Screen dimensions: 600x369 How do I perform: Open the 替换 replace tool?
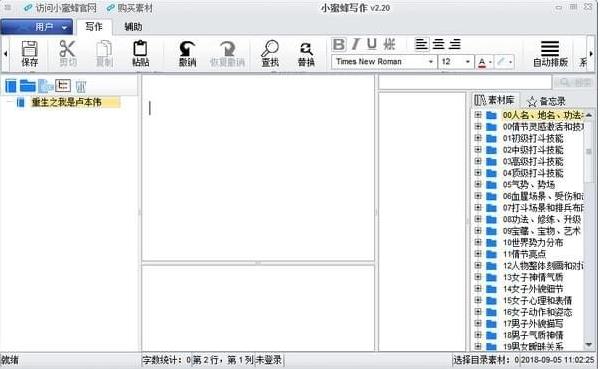pyautogui.click(x=306, y=54)
